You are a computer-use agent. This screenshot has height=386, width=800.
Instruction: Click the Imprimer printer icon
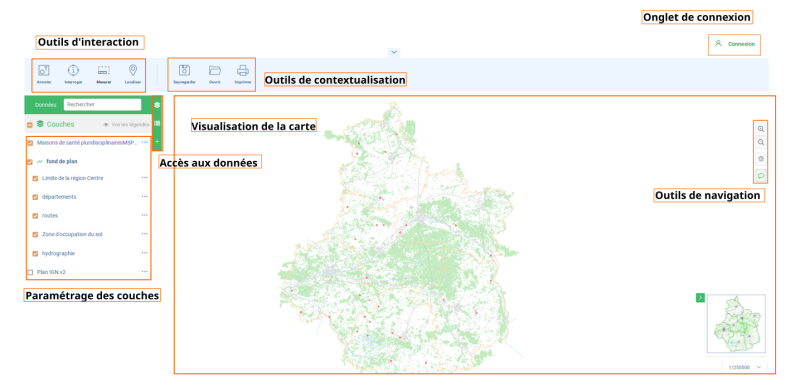pos(243,70)
